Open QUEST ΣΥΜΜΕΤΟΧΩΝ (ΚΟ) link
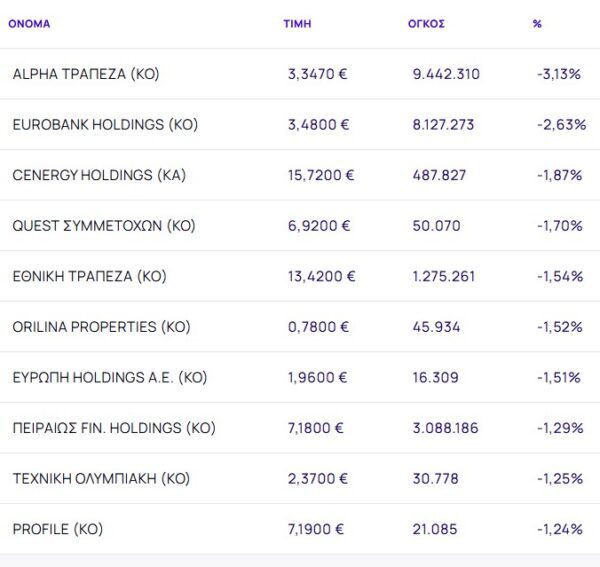 point(104,226)
